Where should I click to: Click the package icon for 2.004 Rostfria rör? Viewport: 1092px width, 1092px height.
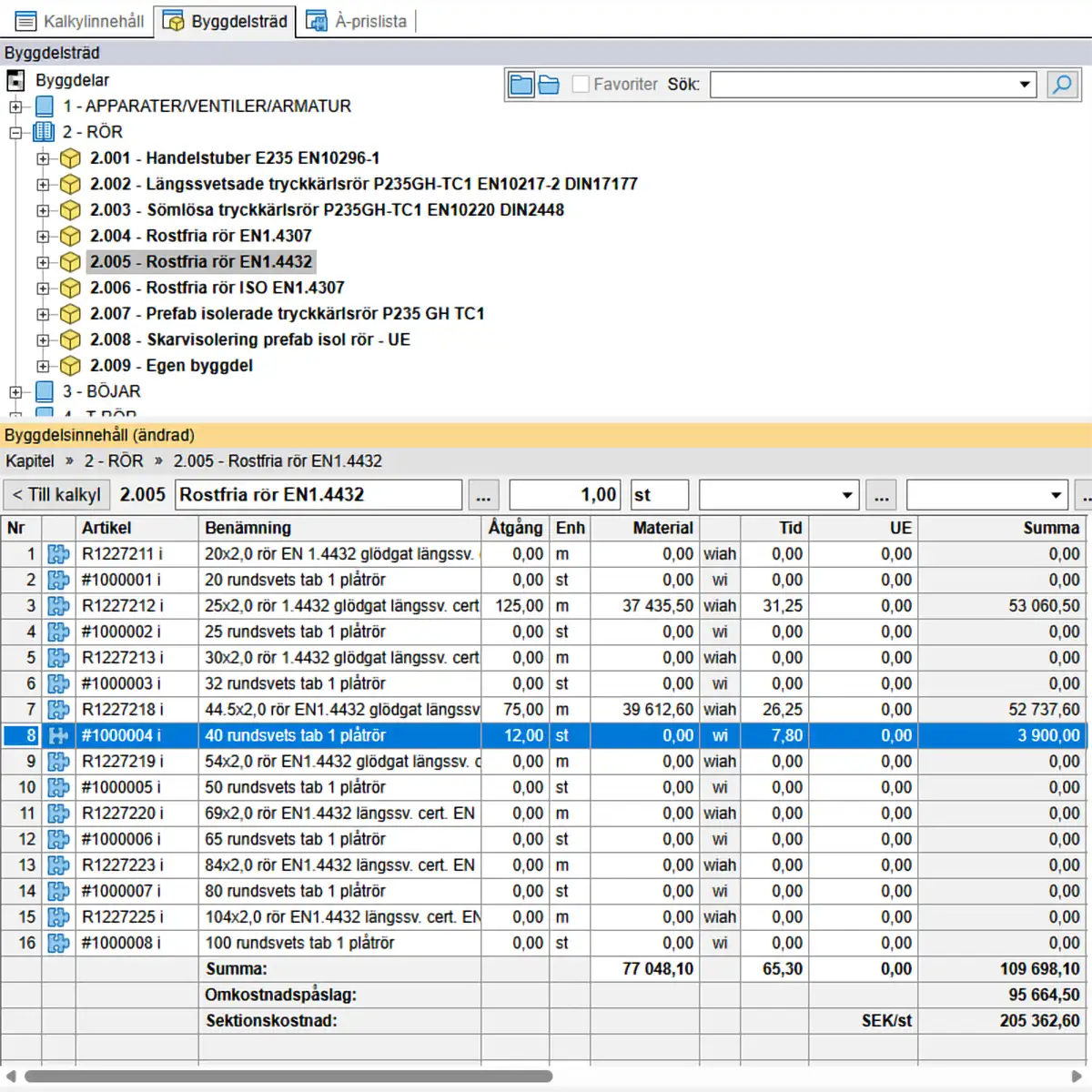[x=70, y=237]
